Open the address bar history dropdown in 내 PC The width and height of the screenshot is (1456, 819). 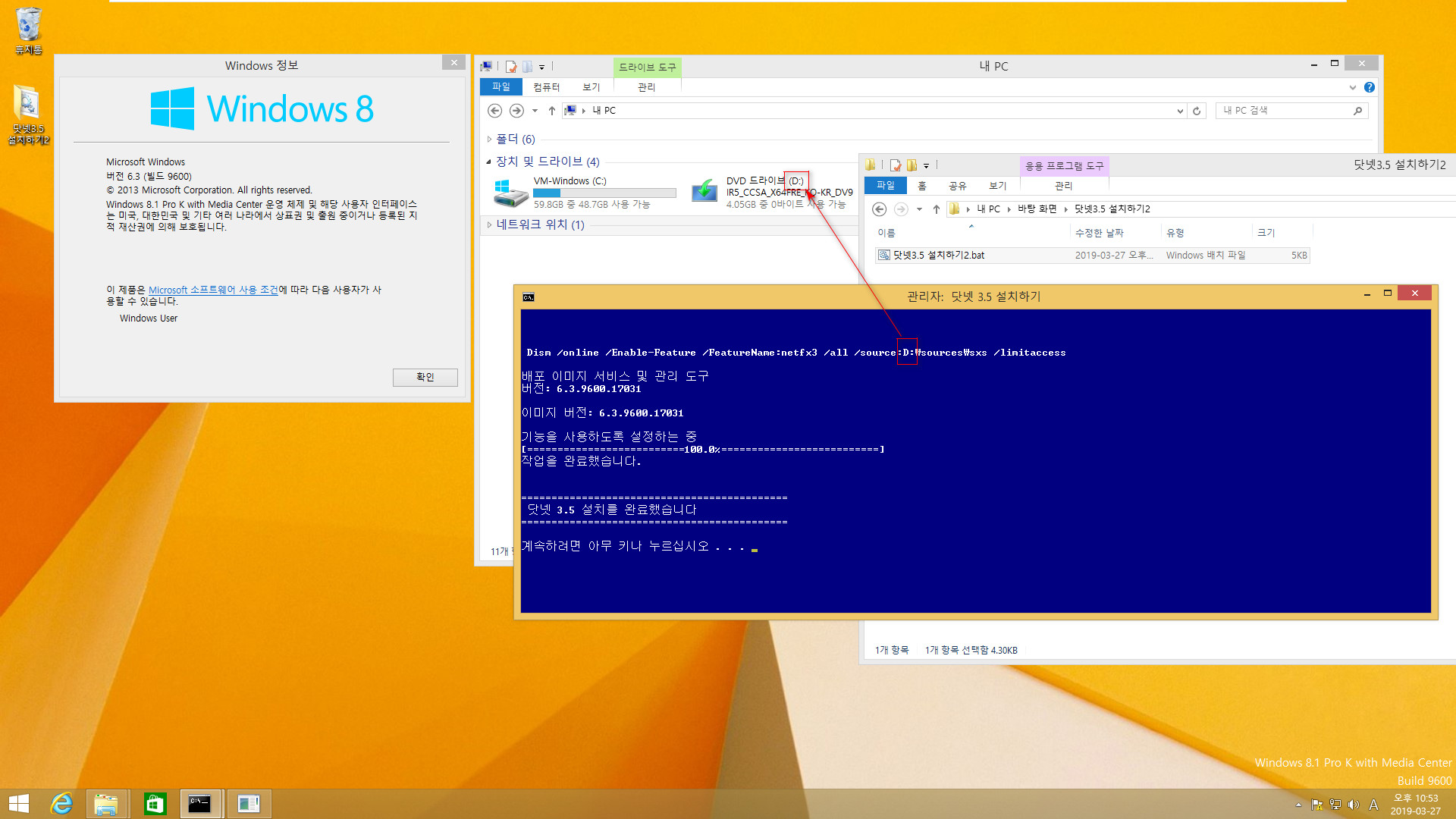coord(1179,111)
